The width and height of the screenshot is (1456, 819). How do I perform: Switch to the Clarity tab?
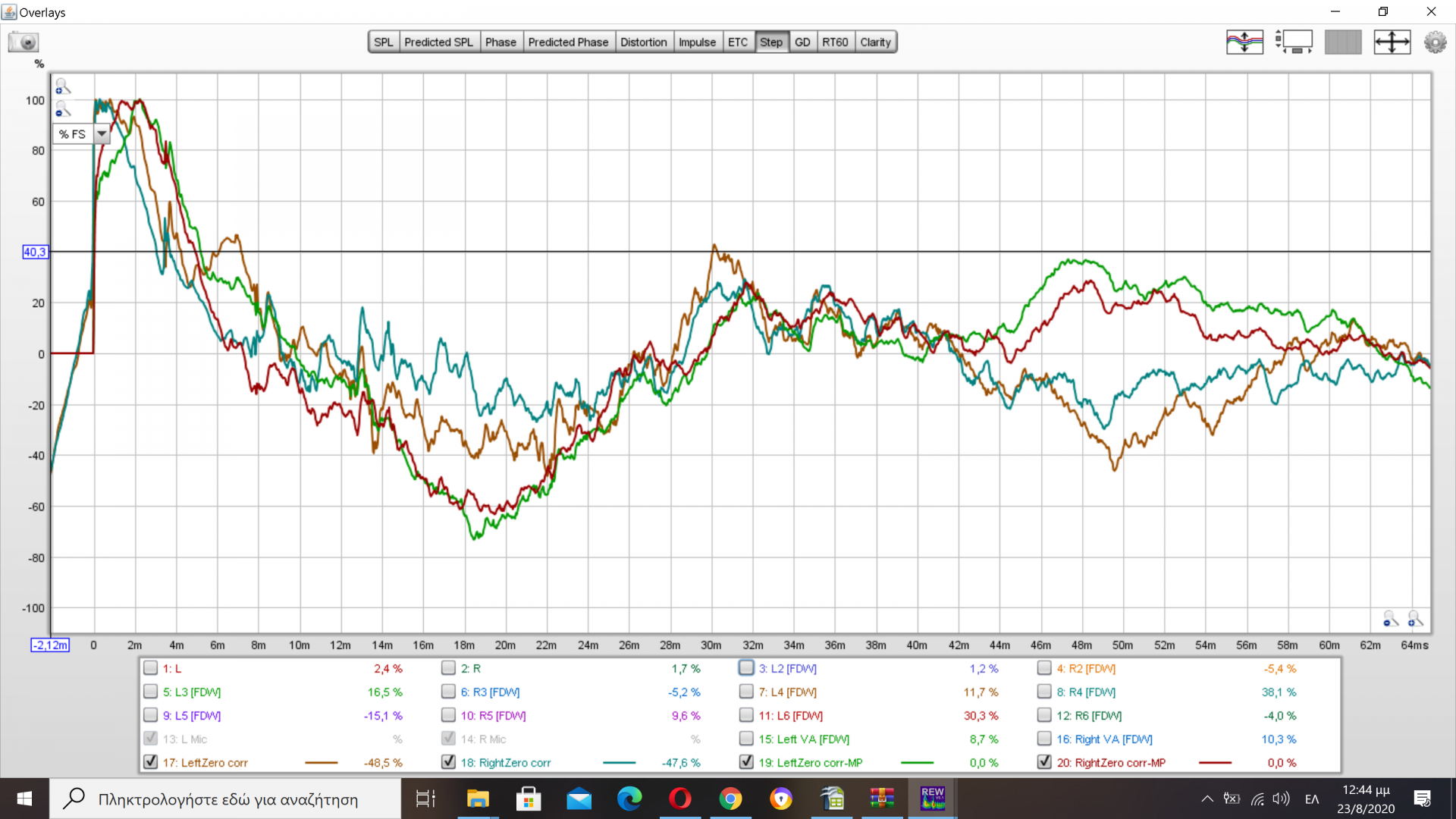pos(875,42)
